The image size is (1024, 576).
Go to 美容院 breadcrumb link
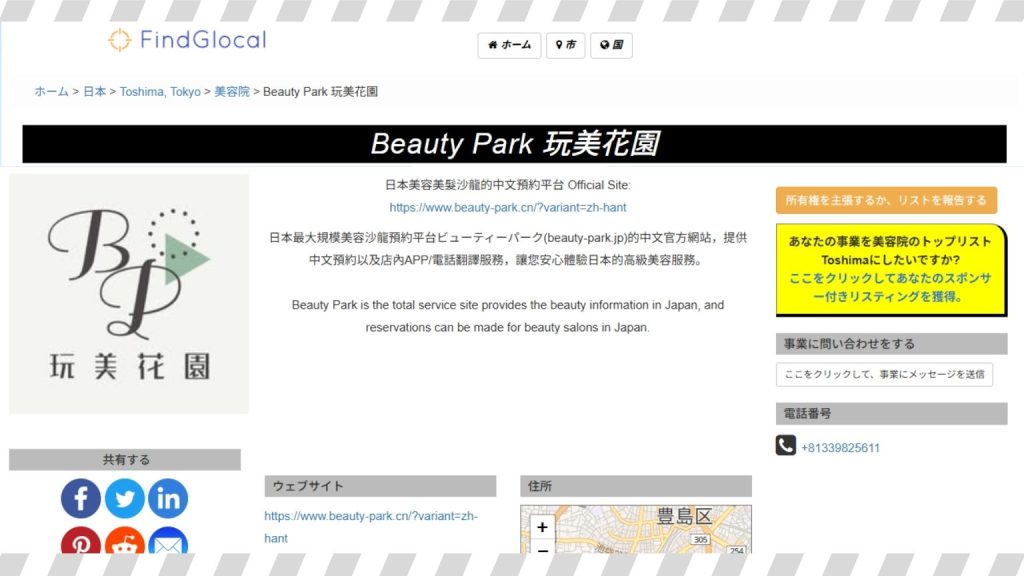pyautogui.click(x=232, y=91)
